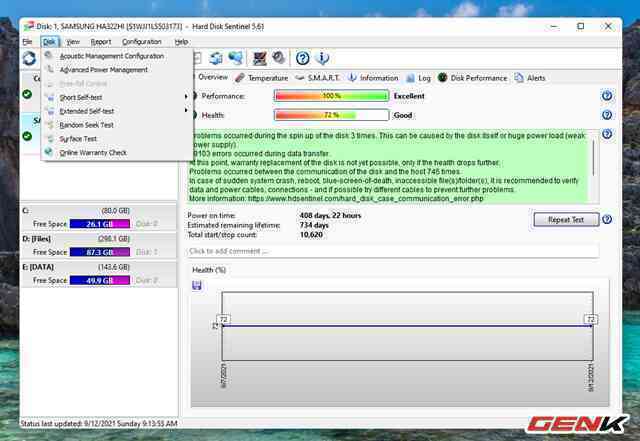This screenshot has height=441, width=640.
Task: Switch to the S.M.A.R.T. tab
Action: coord(318,78)
